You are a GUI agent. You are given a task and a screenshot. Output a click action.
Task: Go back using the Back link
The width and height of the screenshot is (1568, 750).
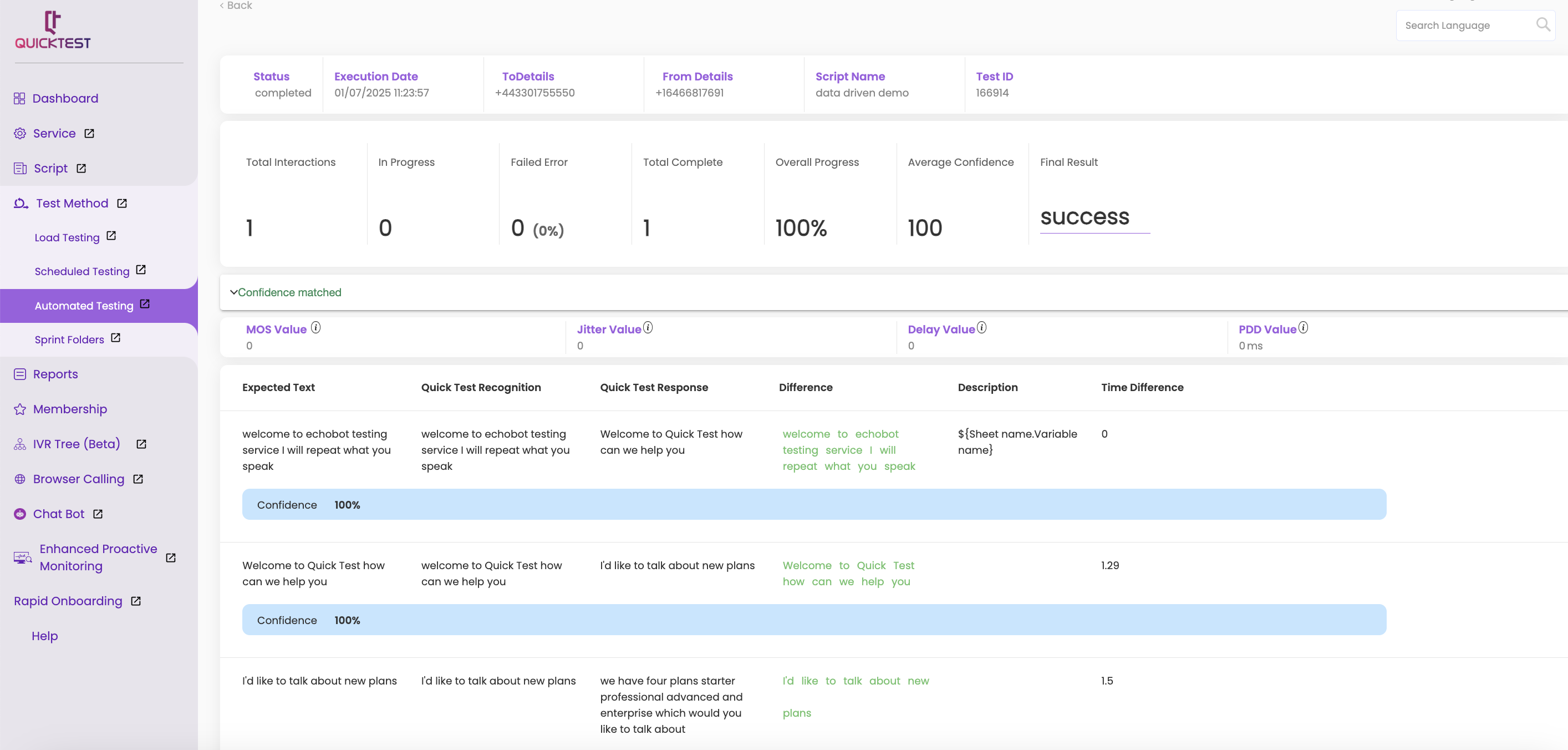(x=236, y=6)
